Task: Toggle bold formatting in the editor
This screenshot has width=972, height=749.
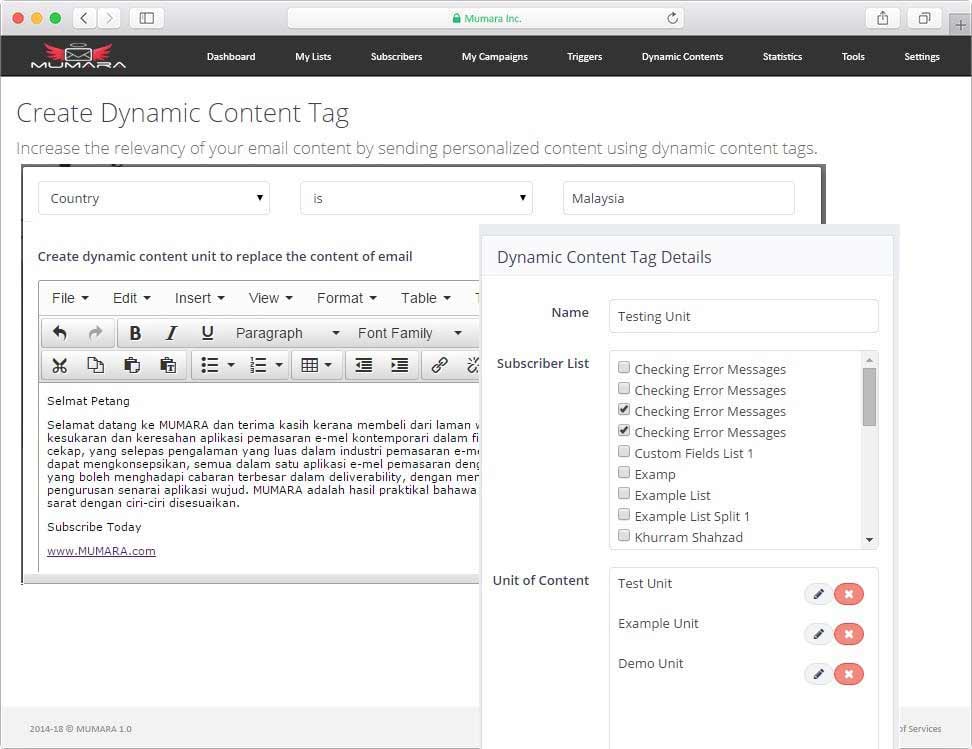Action: (135, 333)
